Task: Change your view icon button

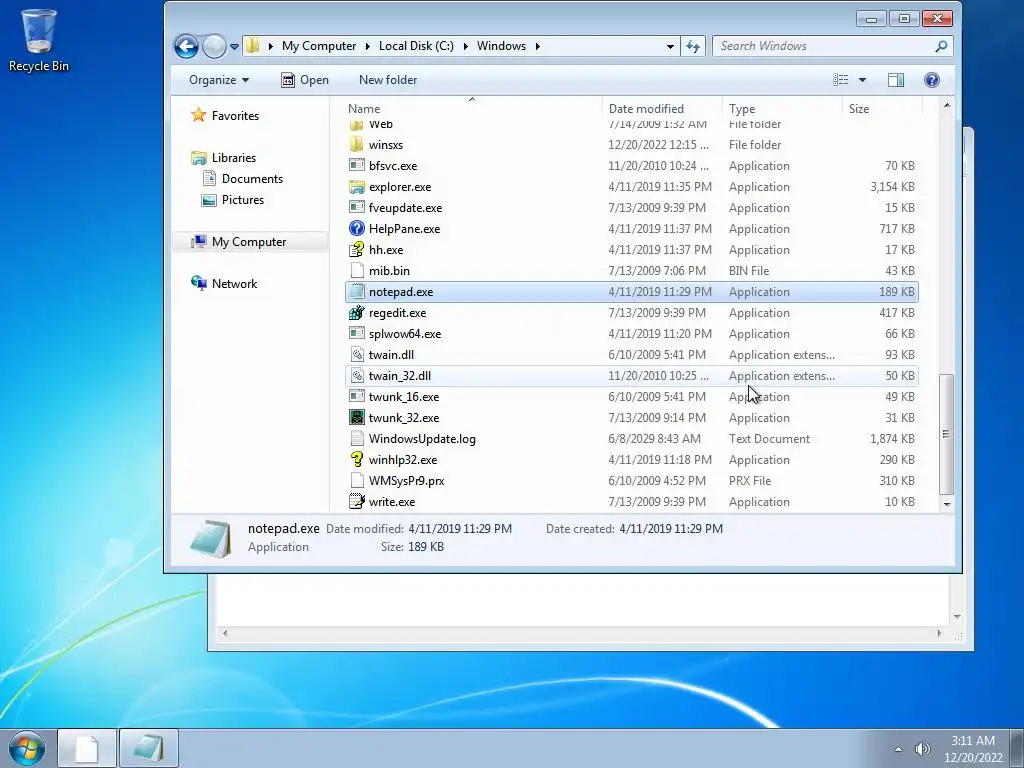Action: (840, 80)
